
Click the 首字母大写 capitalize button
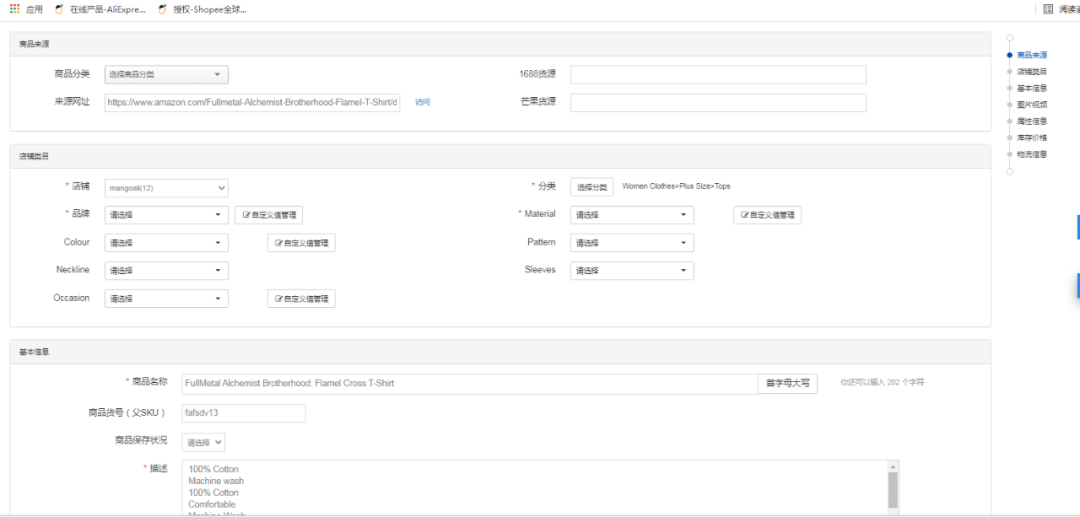(x=787, y=383)
